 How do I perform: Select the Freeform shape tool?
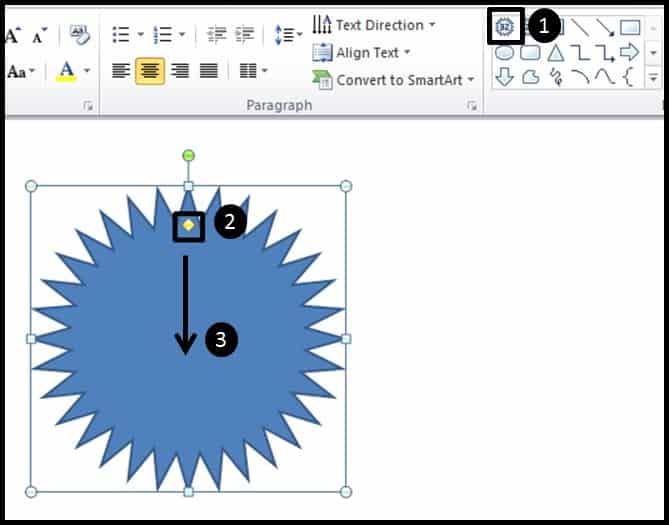(x=530, y=78)
